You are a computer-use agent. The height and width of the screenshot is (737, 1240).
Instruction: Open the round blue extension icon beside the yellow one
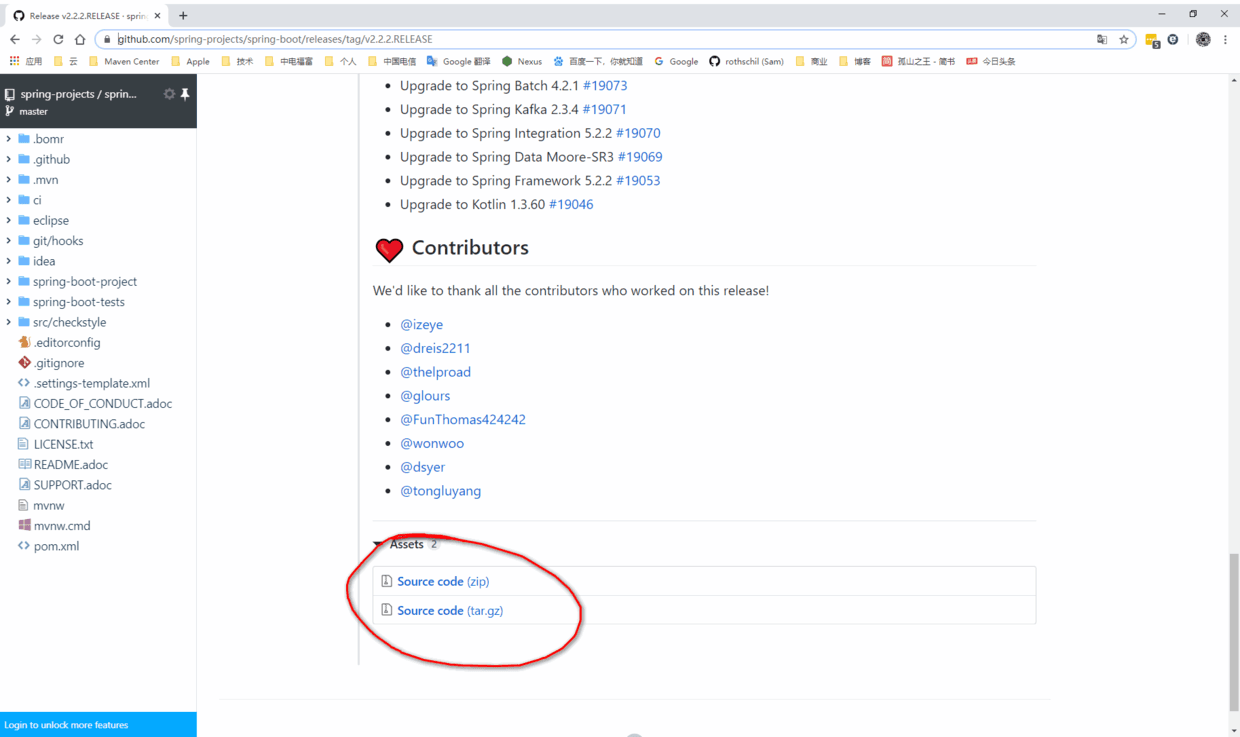1173,39
